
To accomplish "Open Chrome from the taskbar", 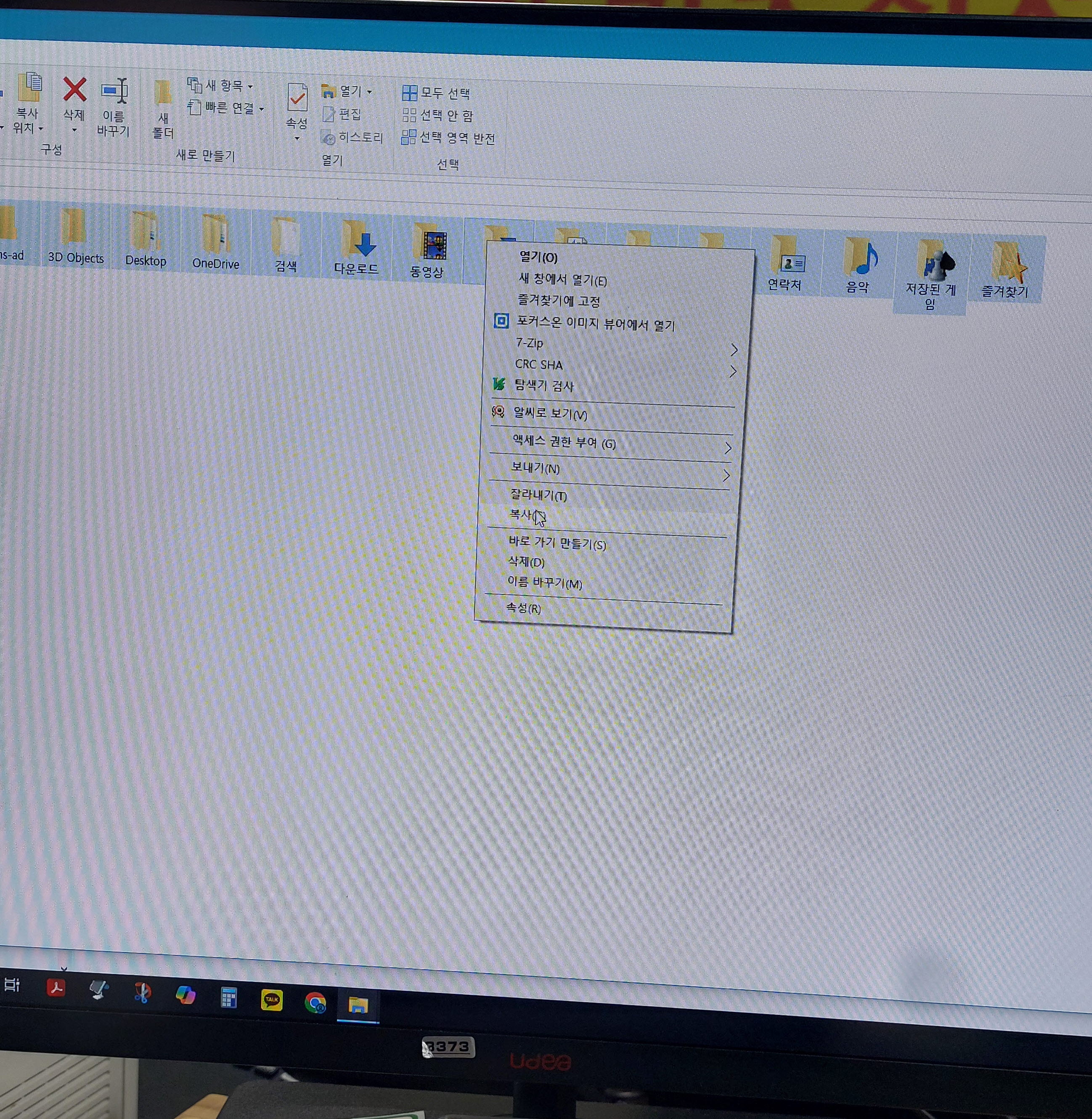I will click(315, 1002).
